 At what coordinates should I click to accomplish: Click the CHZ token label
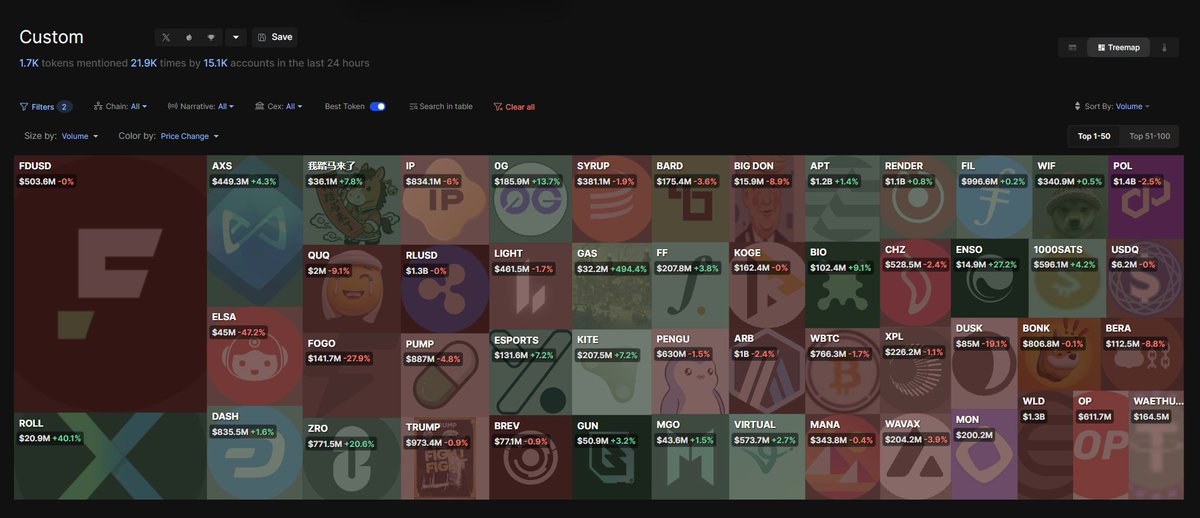click(x=895, y=250)
